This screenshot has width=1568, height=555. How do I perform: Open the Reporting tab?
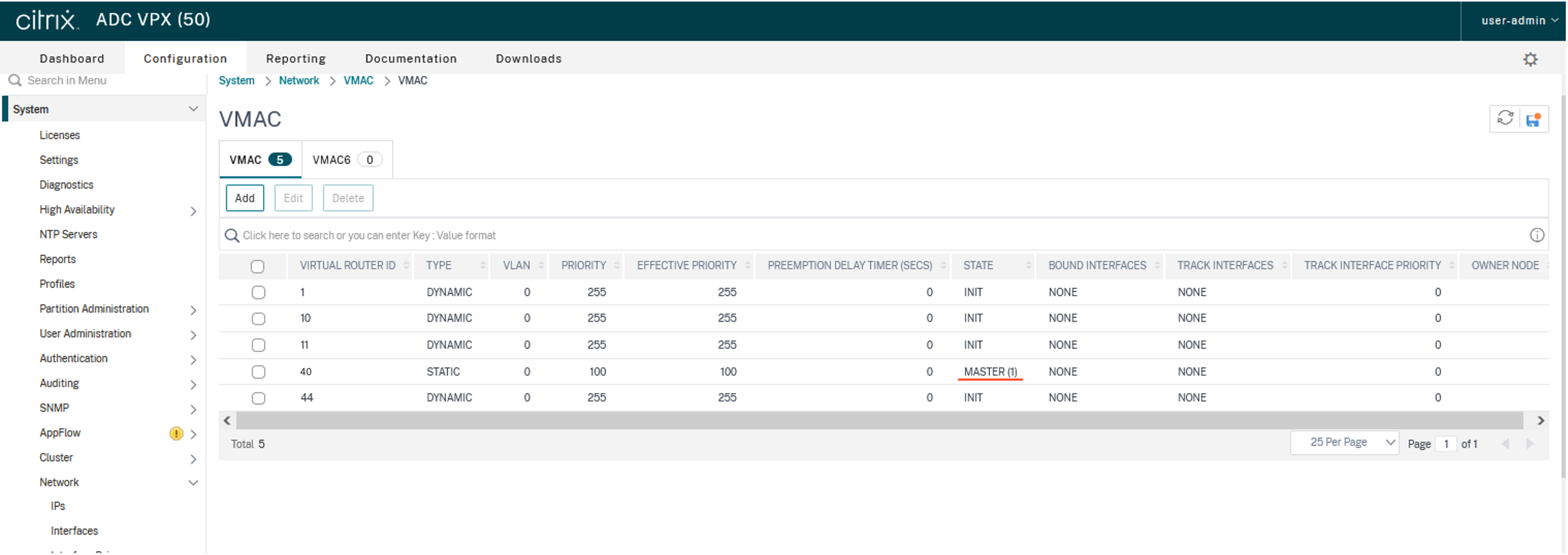(296, 59)
